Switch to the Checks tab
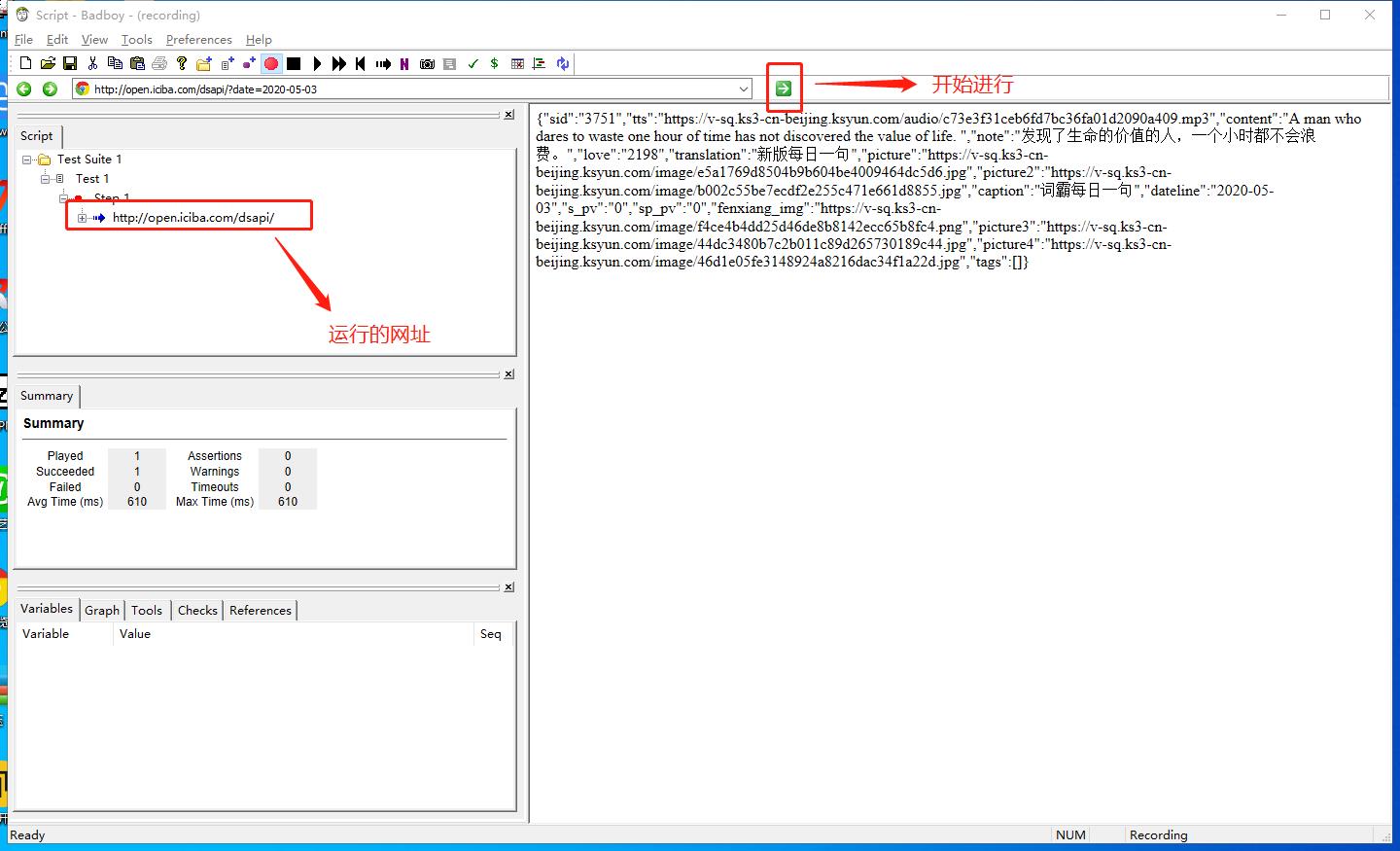Screen dimensions: 1400x851 [x=197, y=611]
